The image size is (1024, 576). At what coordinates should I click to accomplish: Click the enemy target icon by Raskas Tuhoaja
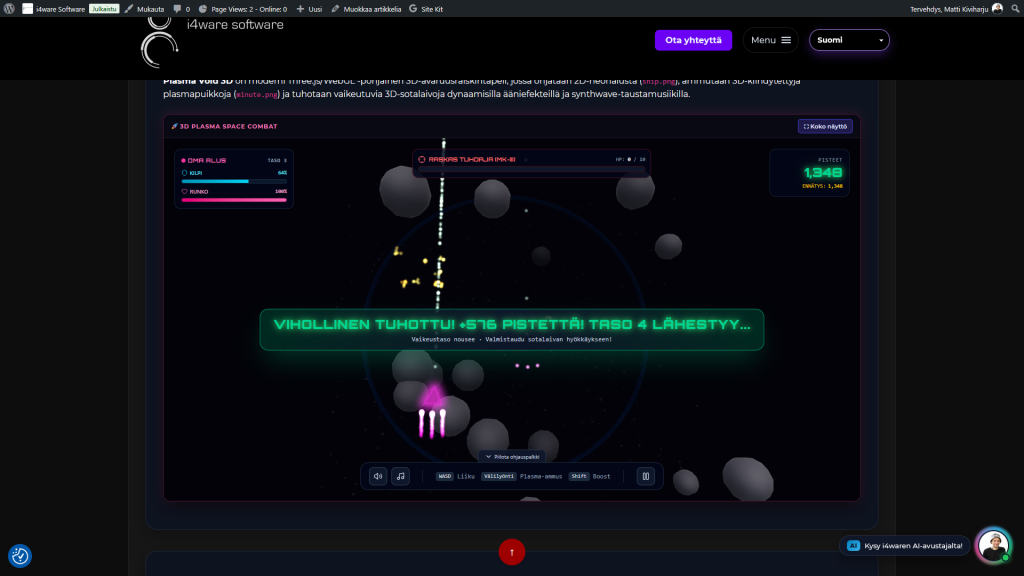pos(421,159)
